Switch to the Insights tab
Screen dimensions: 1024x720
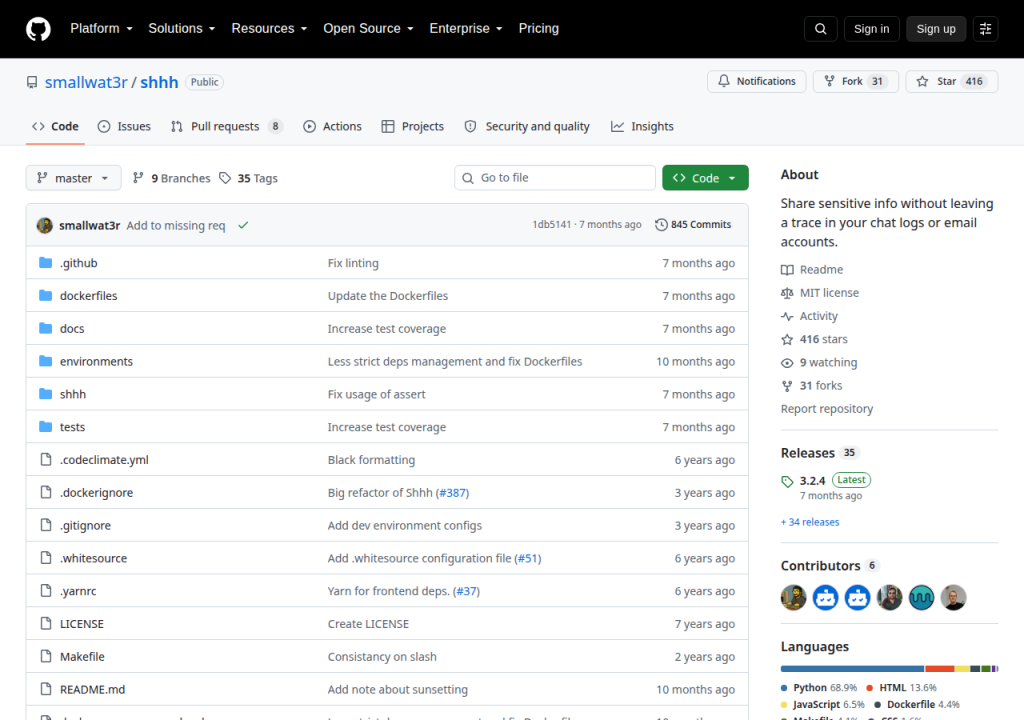click(643, 126)
